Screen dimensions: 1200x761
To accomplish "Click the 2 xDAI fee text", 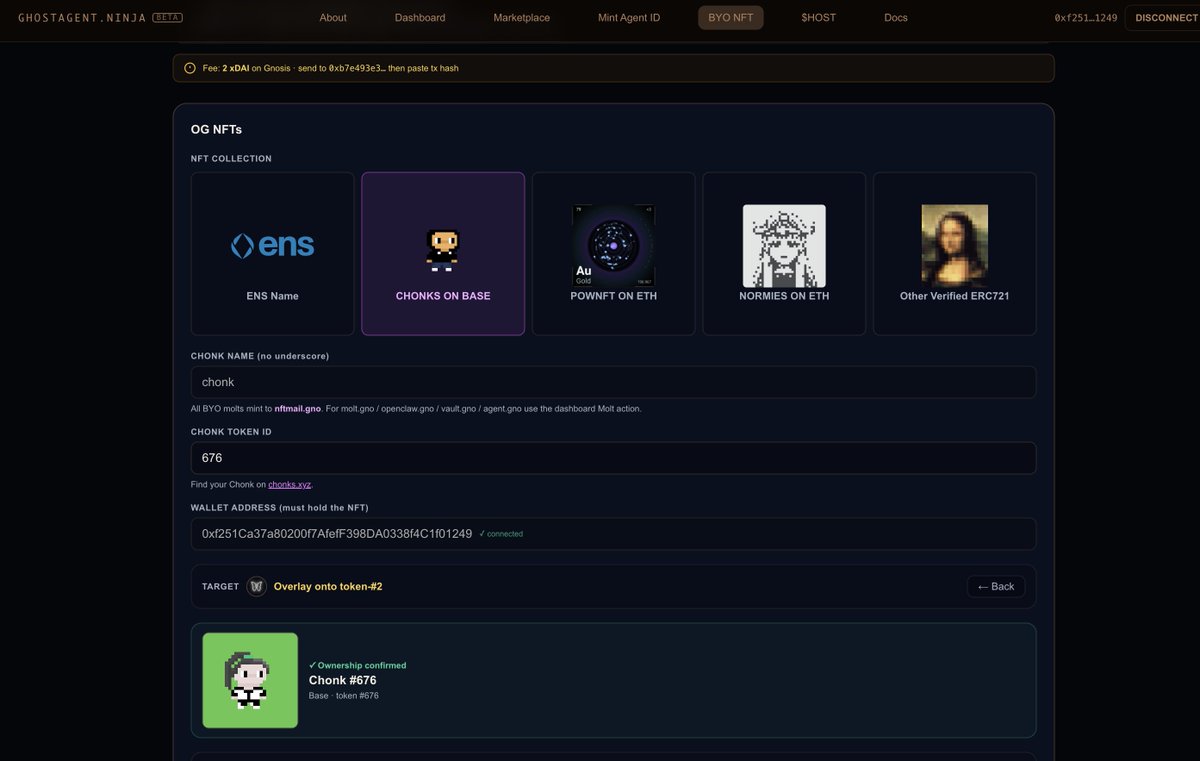I will coord(235,68).
